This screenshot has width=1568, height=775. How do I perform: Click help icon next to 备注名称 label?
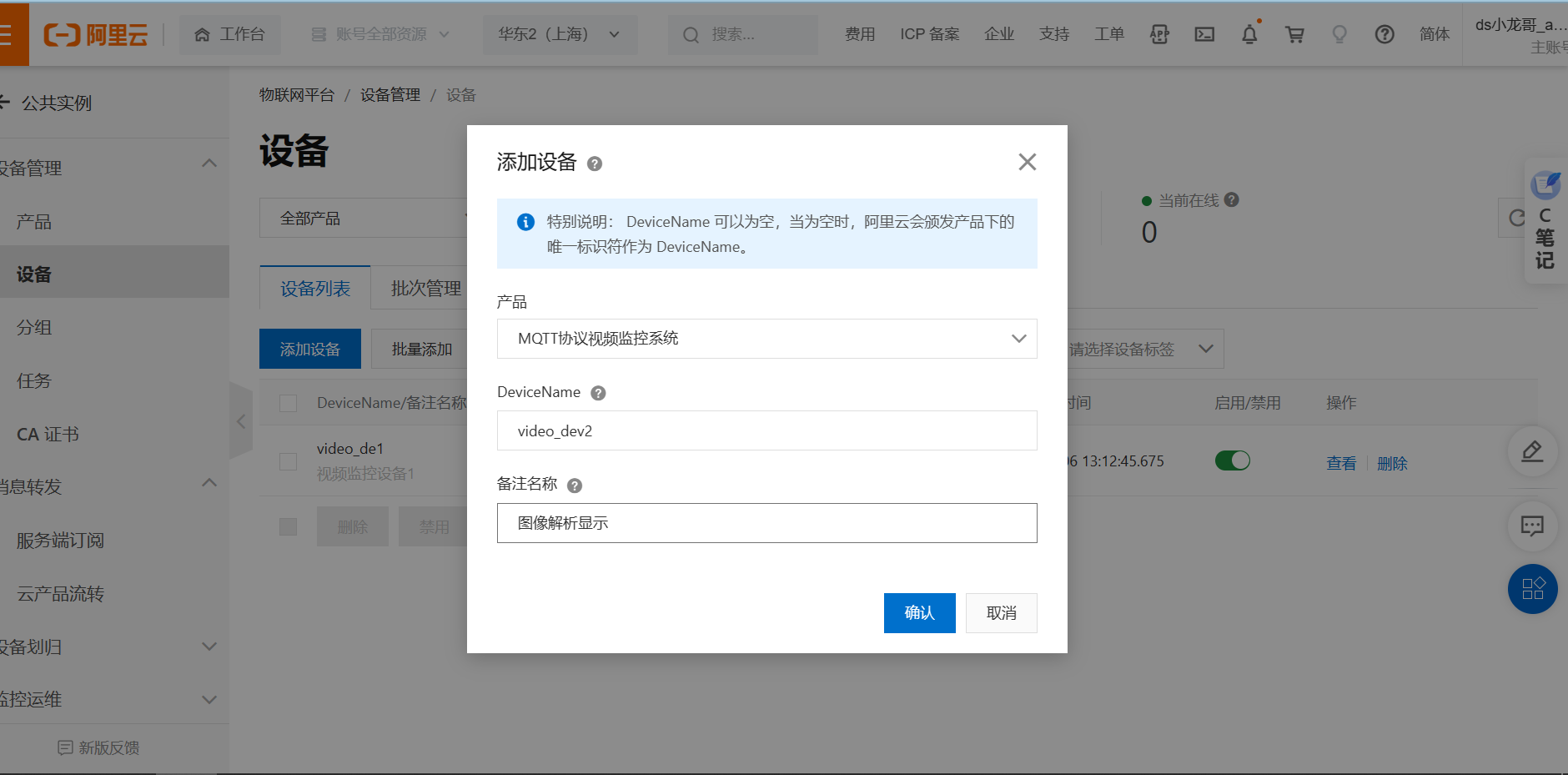pyautogui.click(x=575, y=486)
